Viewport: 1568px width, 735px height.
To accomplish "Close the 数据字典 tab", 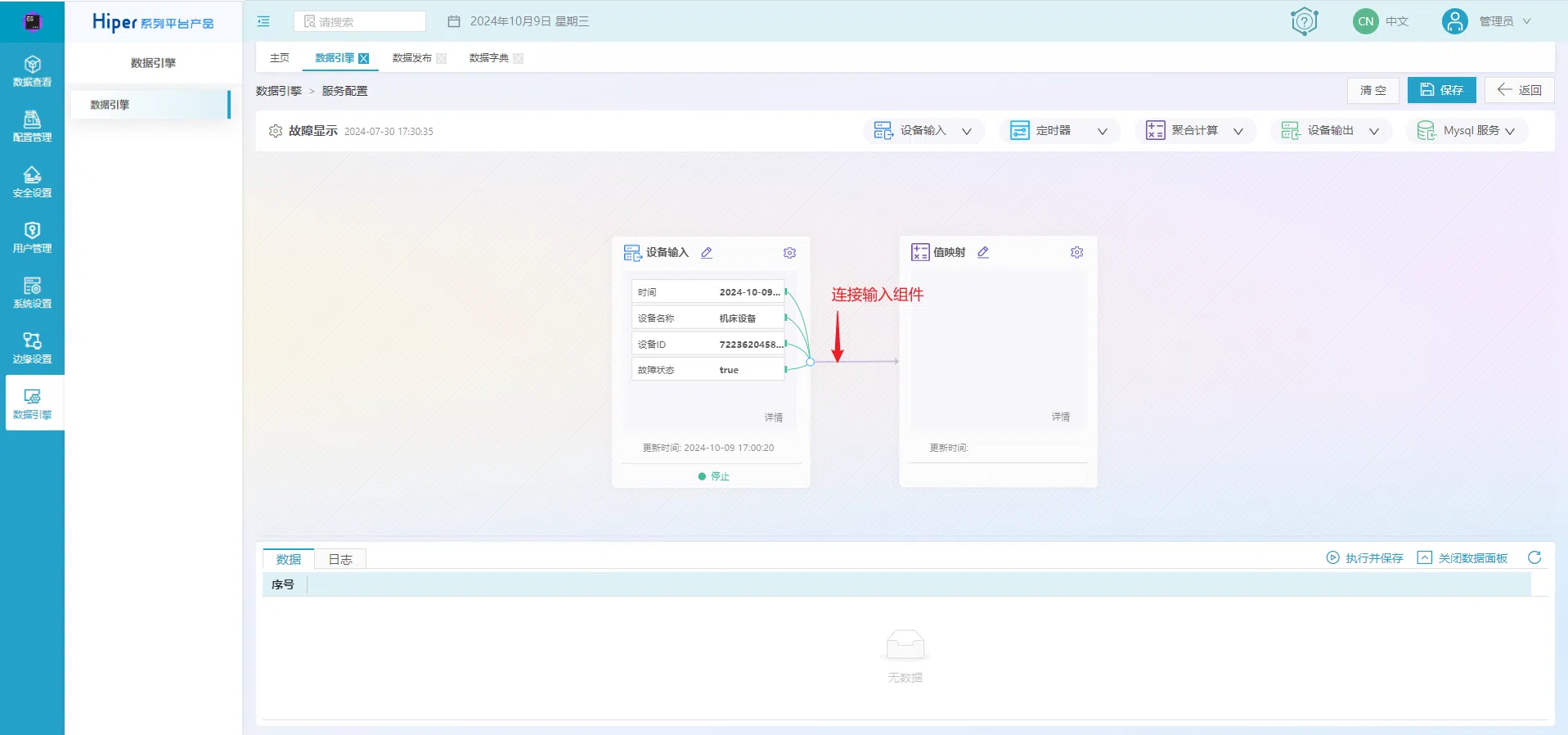I will pyautogui.click(x=518, y=58).
